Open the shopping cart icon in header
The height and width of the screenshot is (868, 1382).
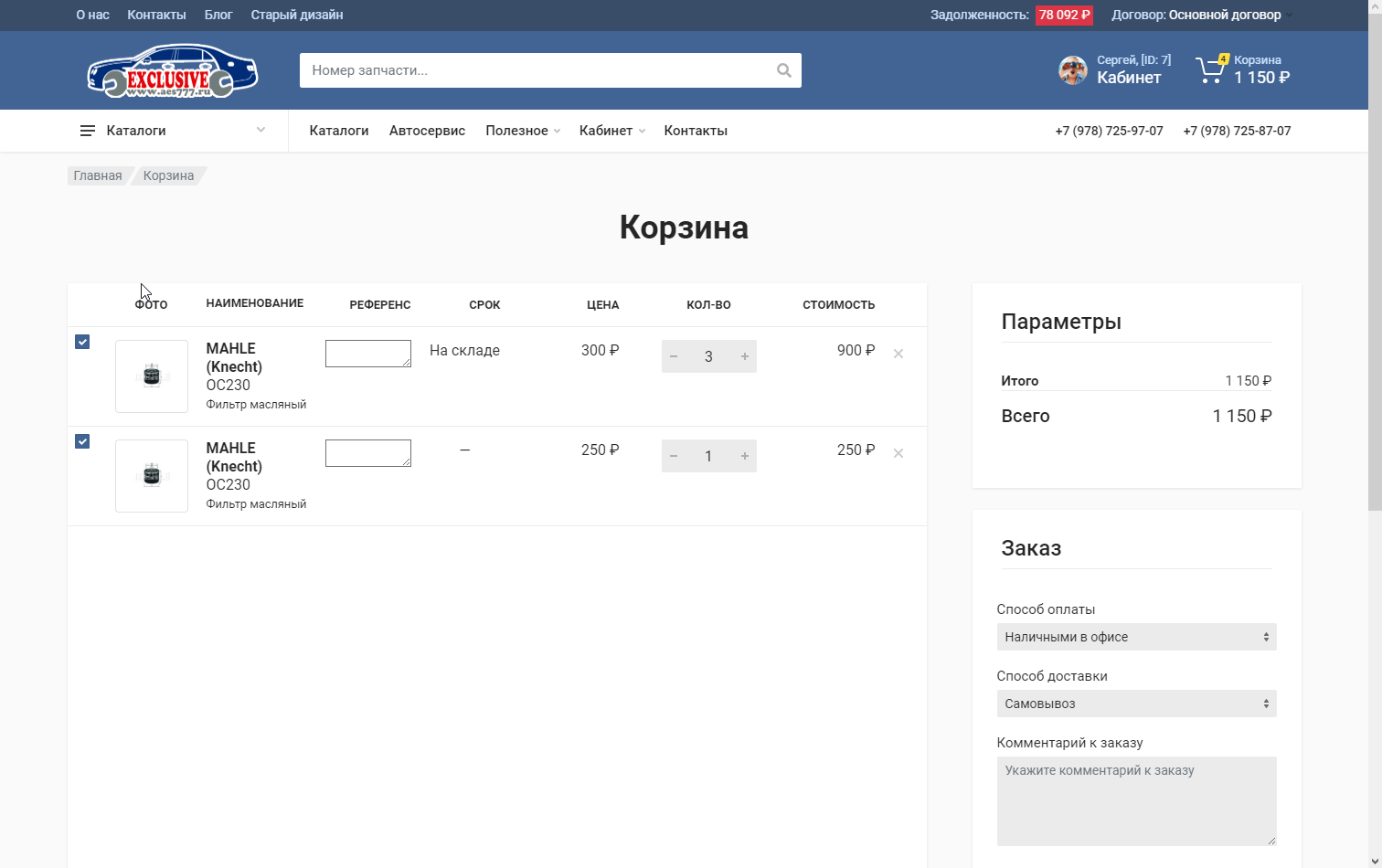1210,69
